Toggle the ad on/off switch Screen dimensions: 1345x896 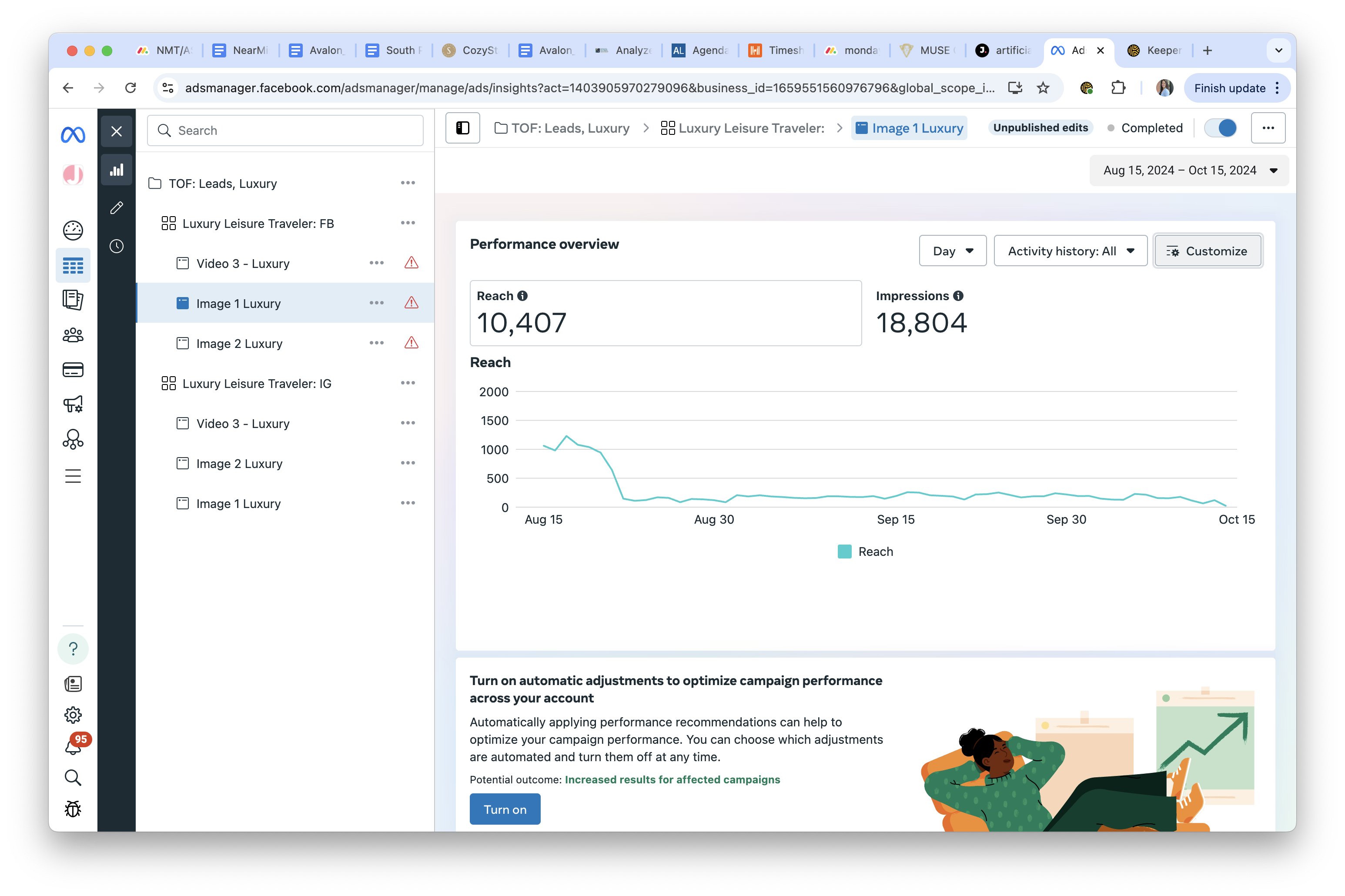click(1221, 128)
